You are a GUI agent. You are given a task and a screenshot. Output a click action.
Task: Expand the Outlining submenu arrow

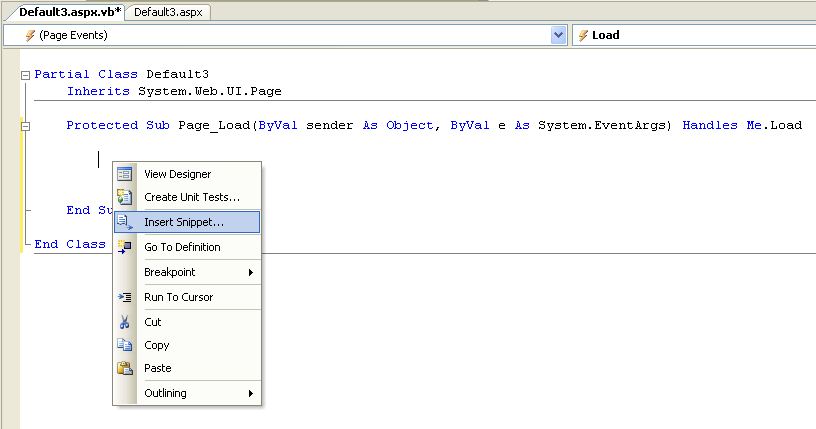click(x=251, y=393)
